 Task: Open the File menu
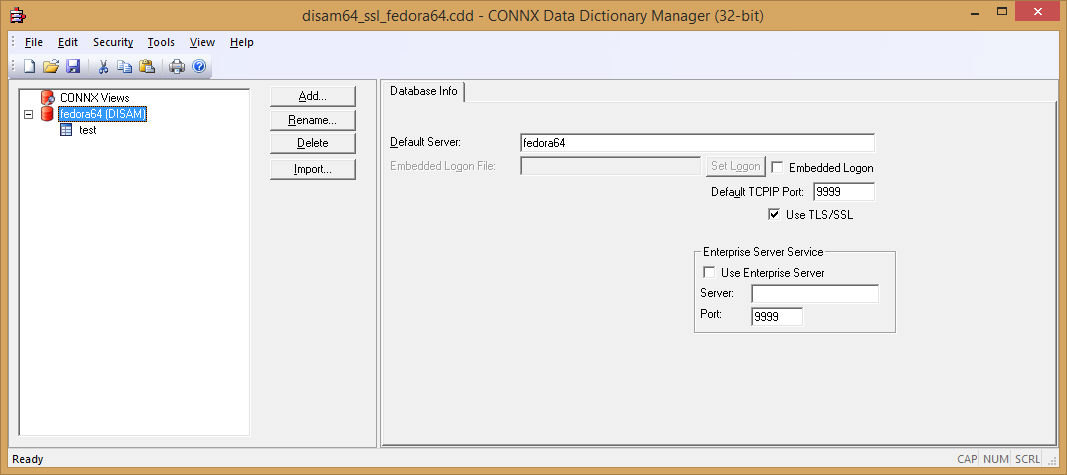[x=33, y=42]
